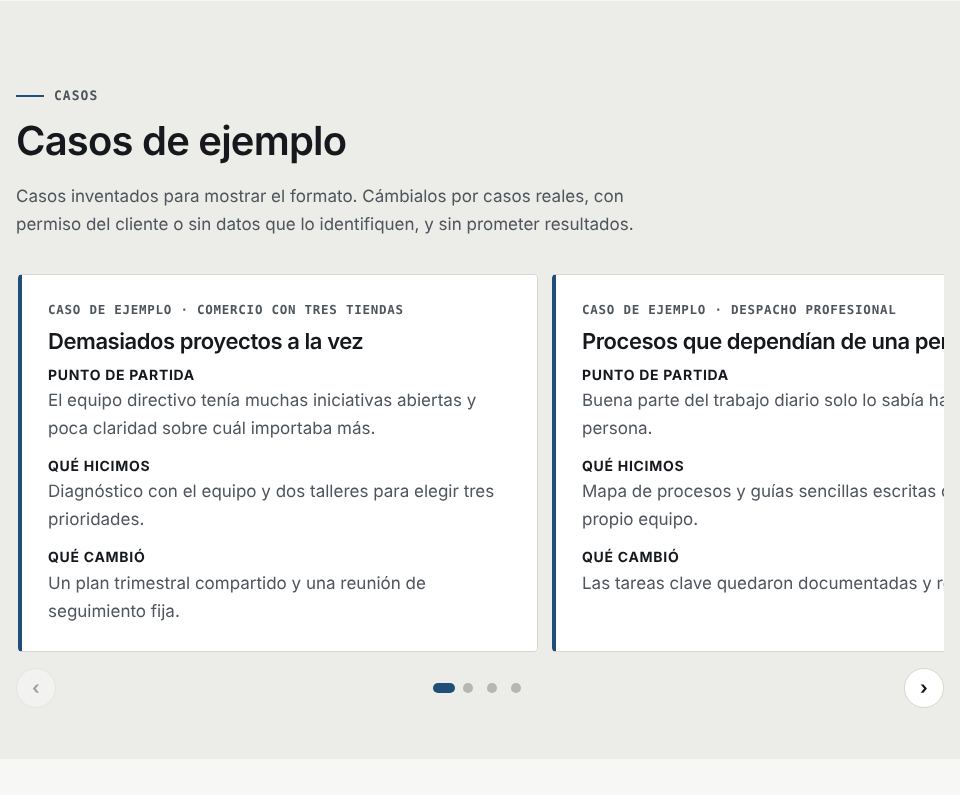The image size is (960, 795).
Task: Select the fourth carousel dot
Action: point(516,688)
